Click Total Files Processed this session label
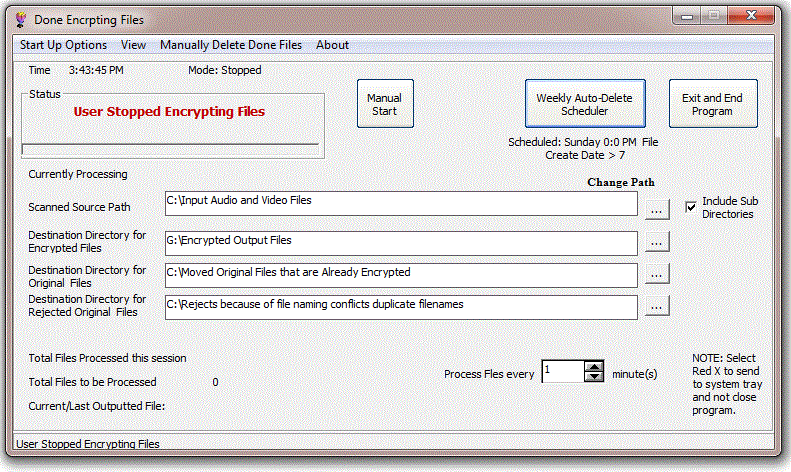The image size is (791, 472). click(107, 358)
